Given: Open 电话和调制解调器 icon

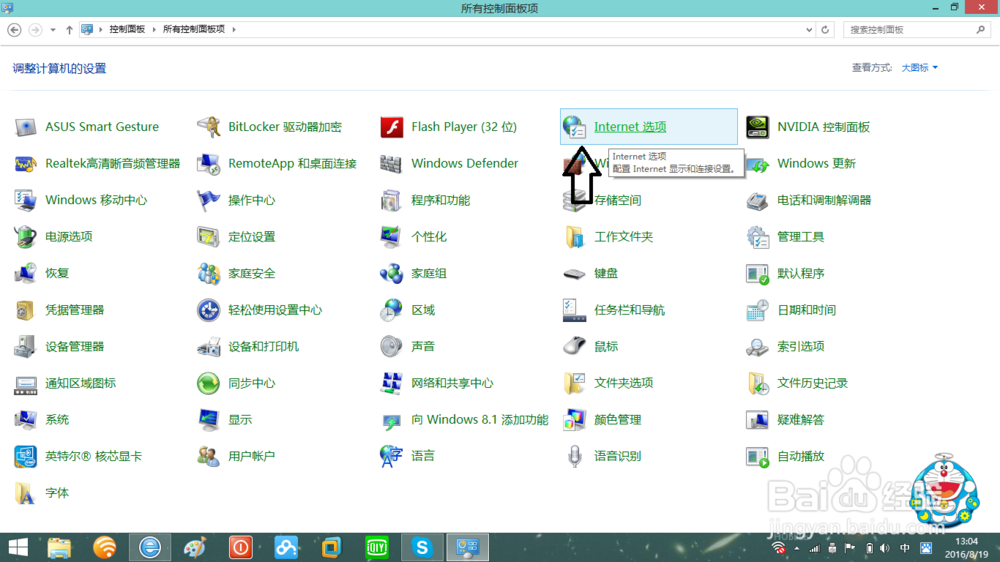Looking at the screenshot, I should [x=757, y=200].
